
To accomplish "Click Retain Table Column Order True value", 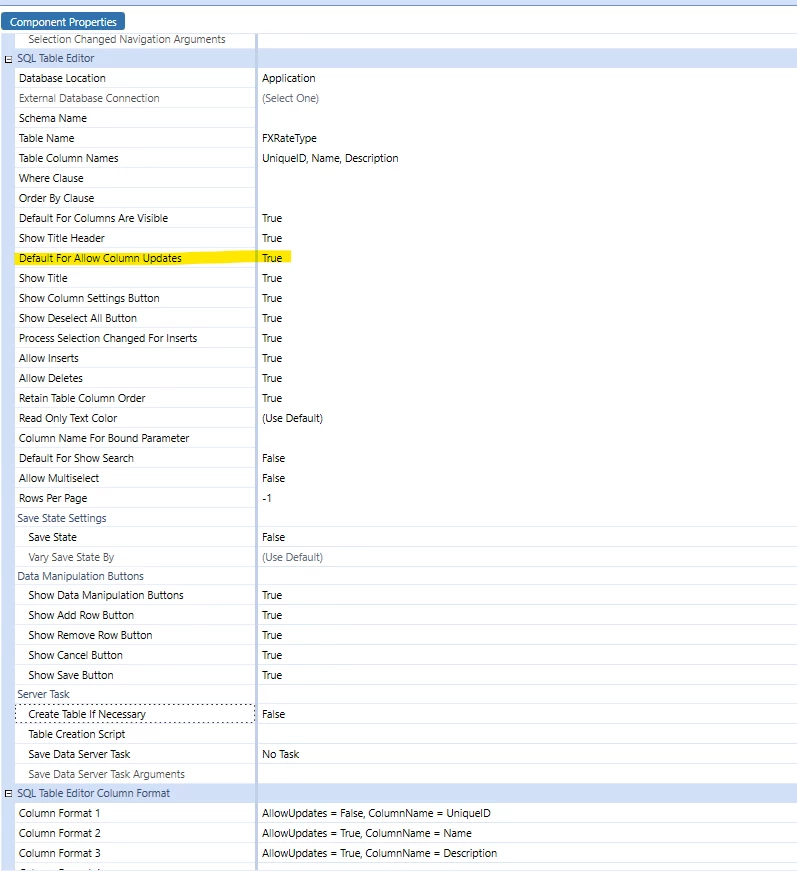I will (x=272, y=399).
